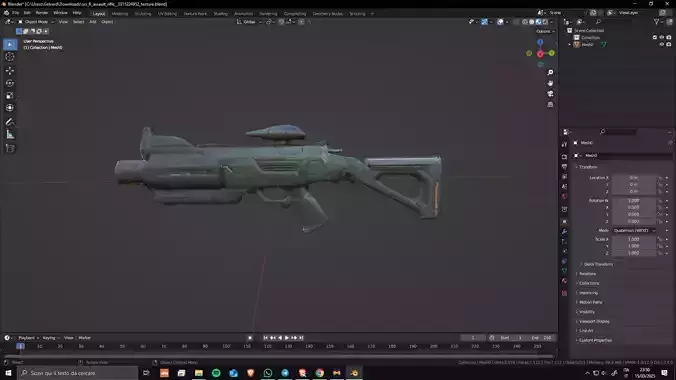The height and width of the screenshot is (380, 676).
Task: Collapse the Transform panel
Action: pos(588,166)
